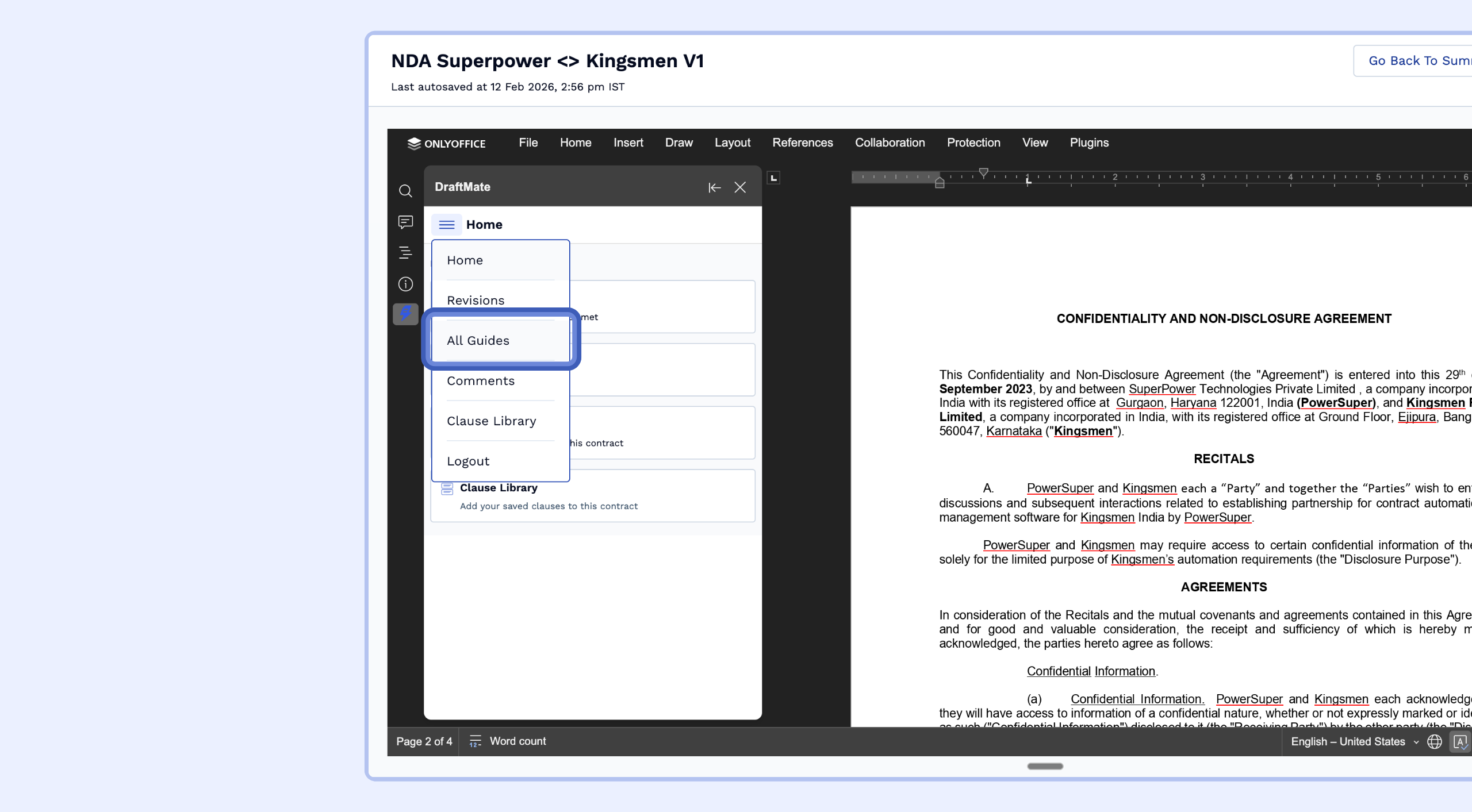Click Logout in the DraftMate menu
1472x812 pixels.
pyautogui.click(x=468, y=461)
